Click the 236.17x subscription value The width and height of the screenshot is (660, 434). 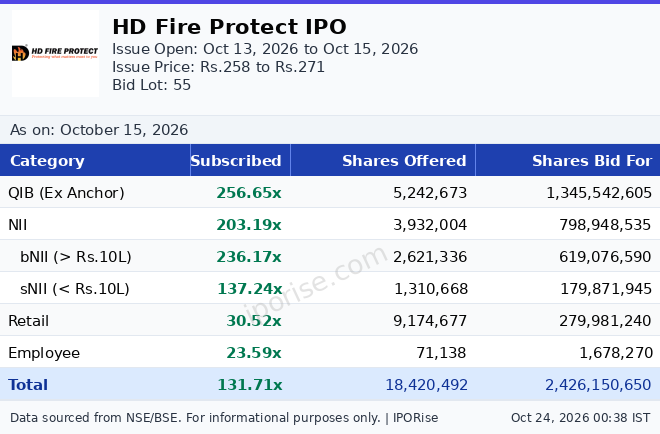(x=249, y=257)
